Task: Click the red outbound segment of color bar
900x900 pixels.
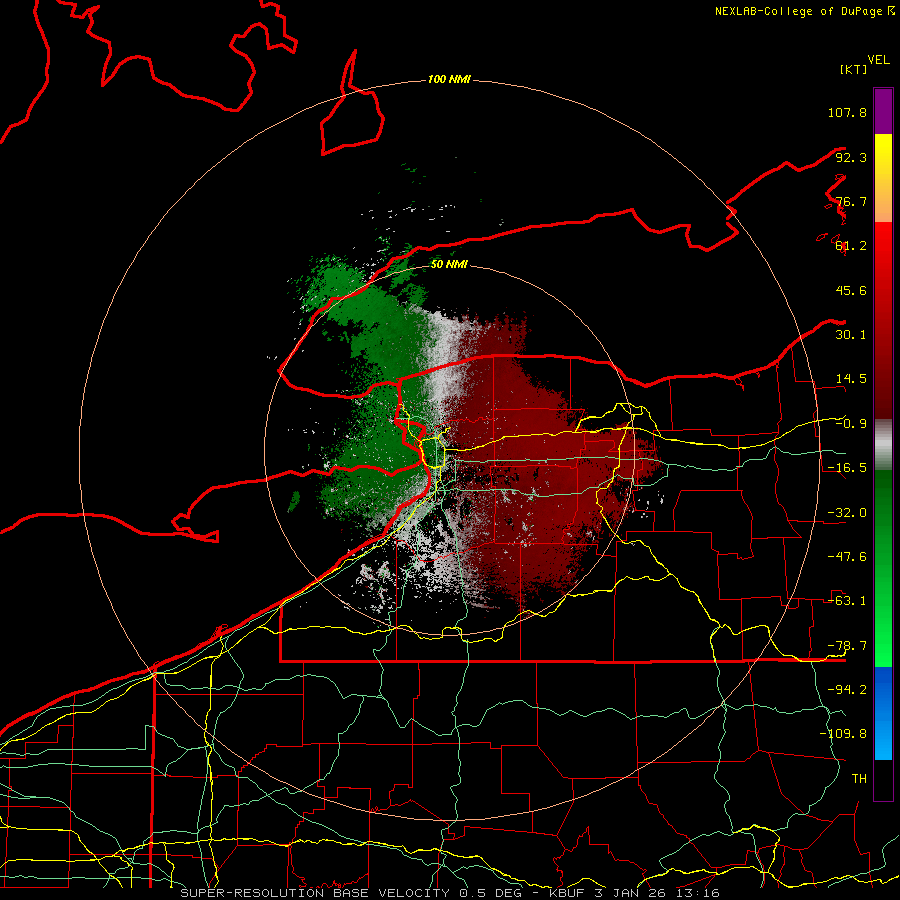Action: click(883, 321)
